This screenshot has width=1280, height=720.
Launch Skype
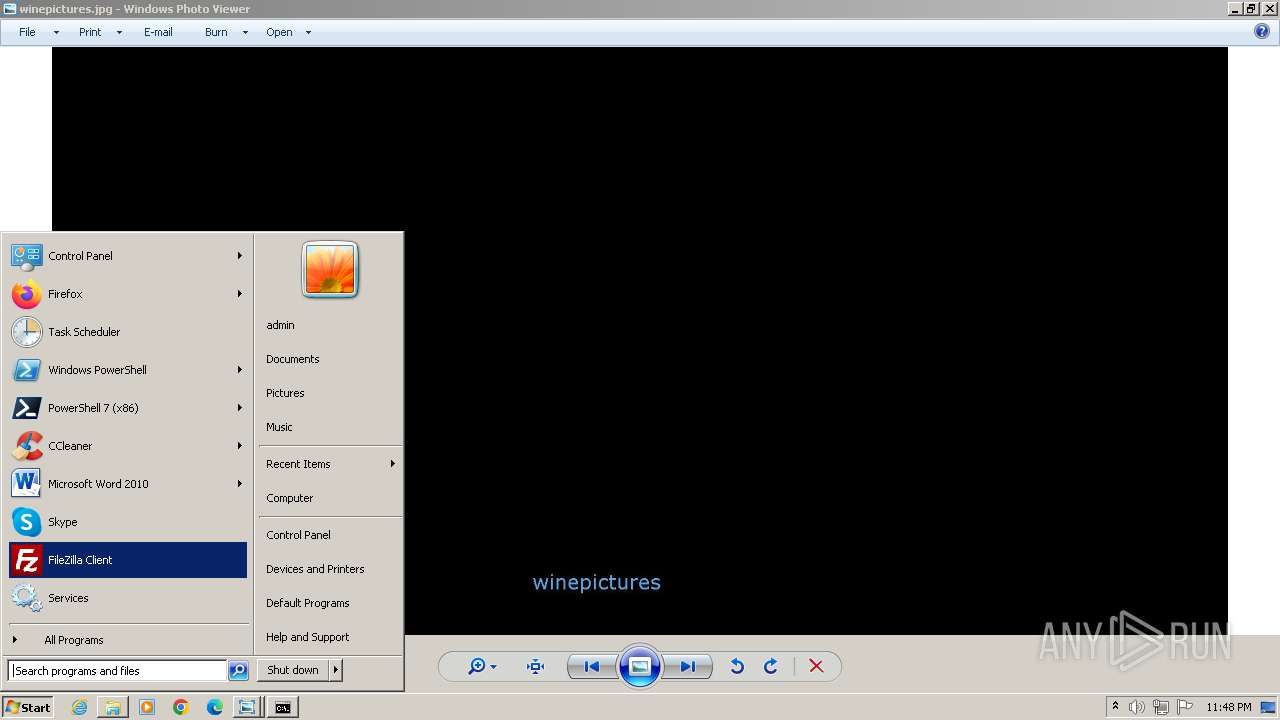(x=128, y=522)
